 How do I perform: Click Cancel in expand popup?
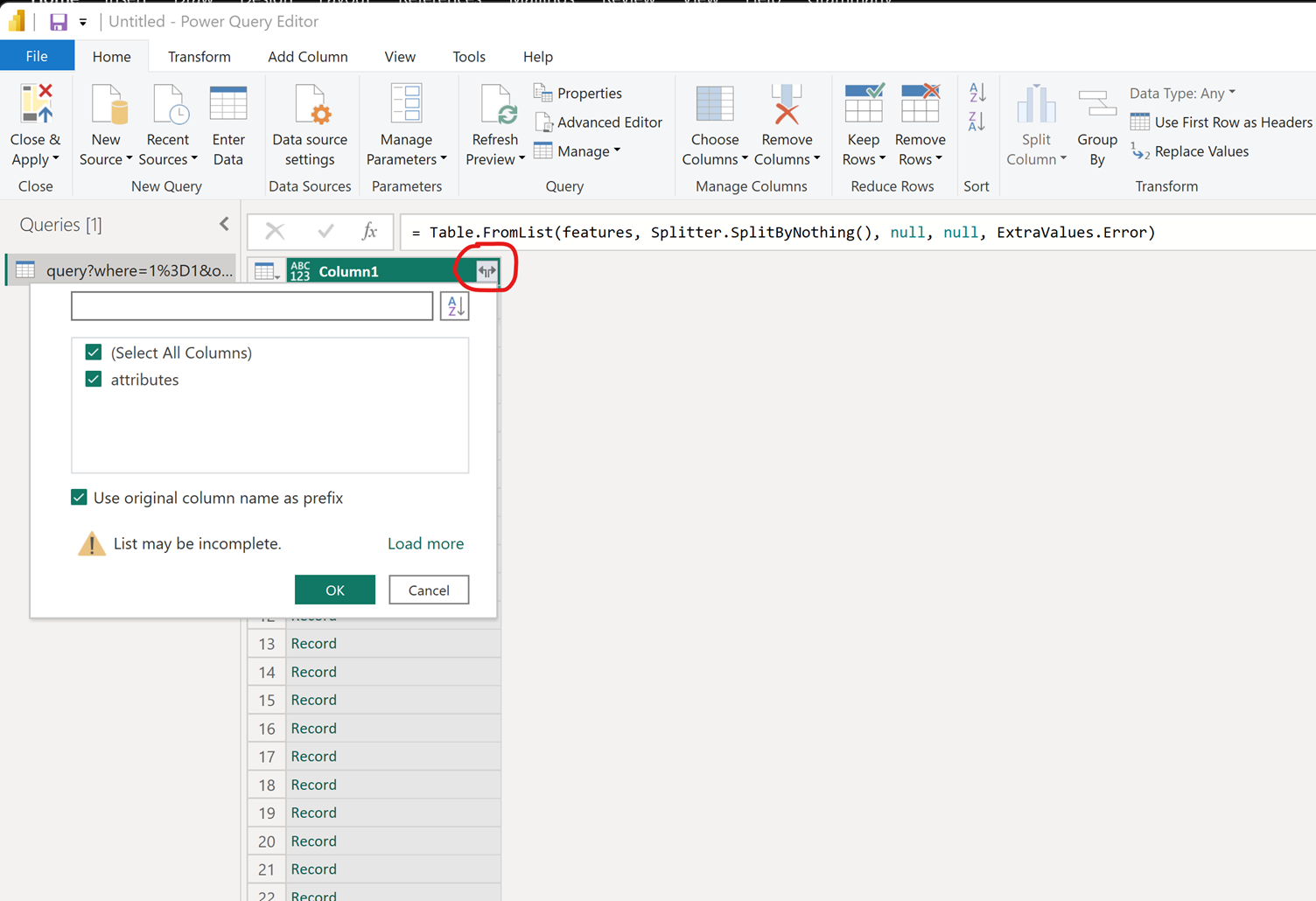click(429, 590)
